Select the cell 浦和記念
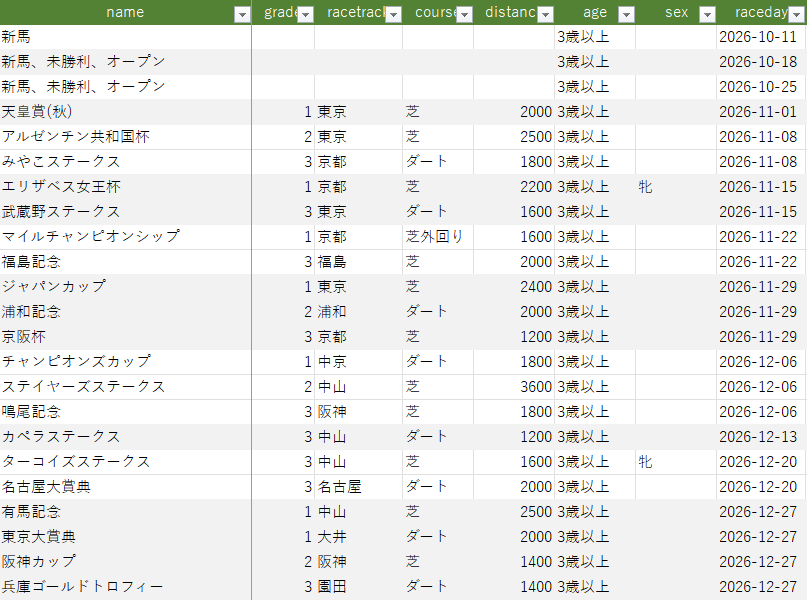 click(x=126, y=312)
